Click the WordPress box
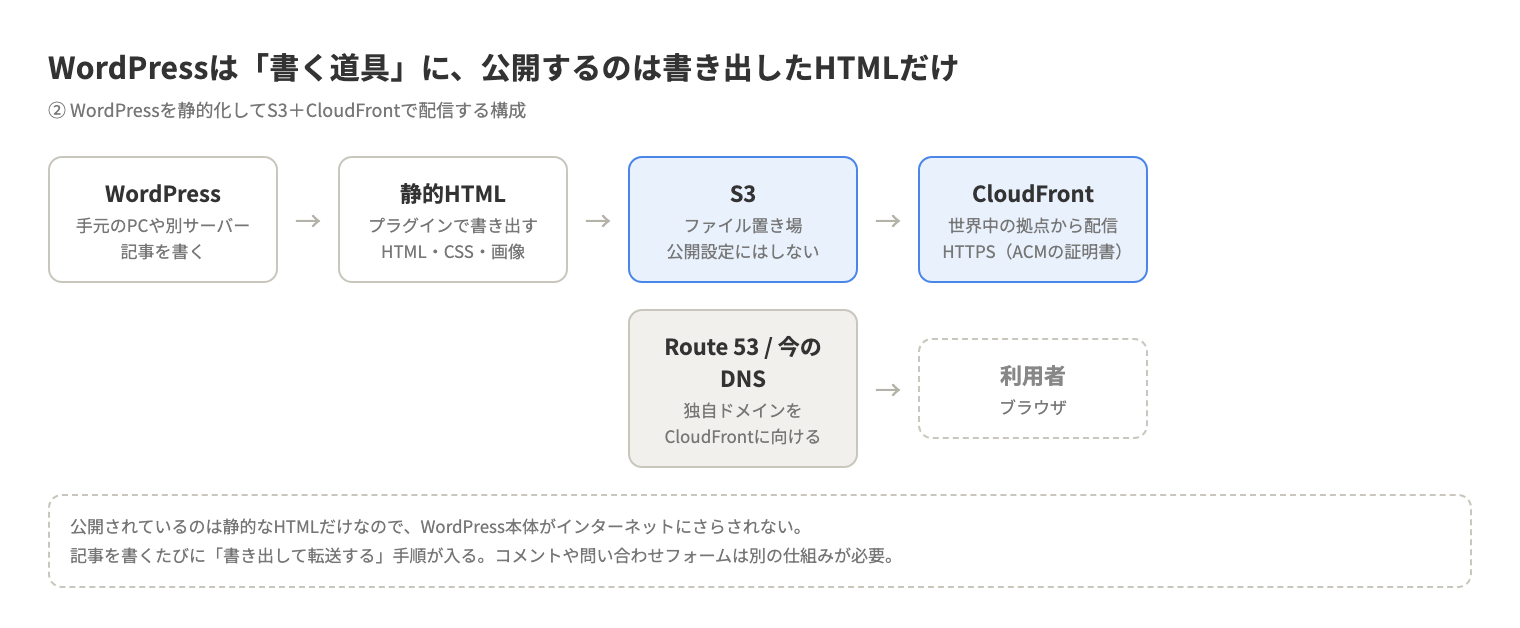Image resolution: width=1520 pixels, height=628 pixels. point(163,220)
